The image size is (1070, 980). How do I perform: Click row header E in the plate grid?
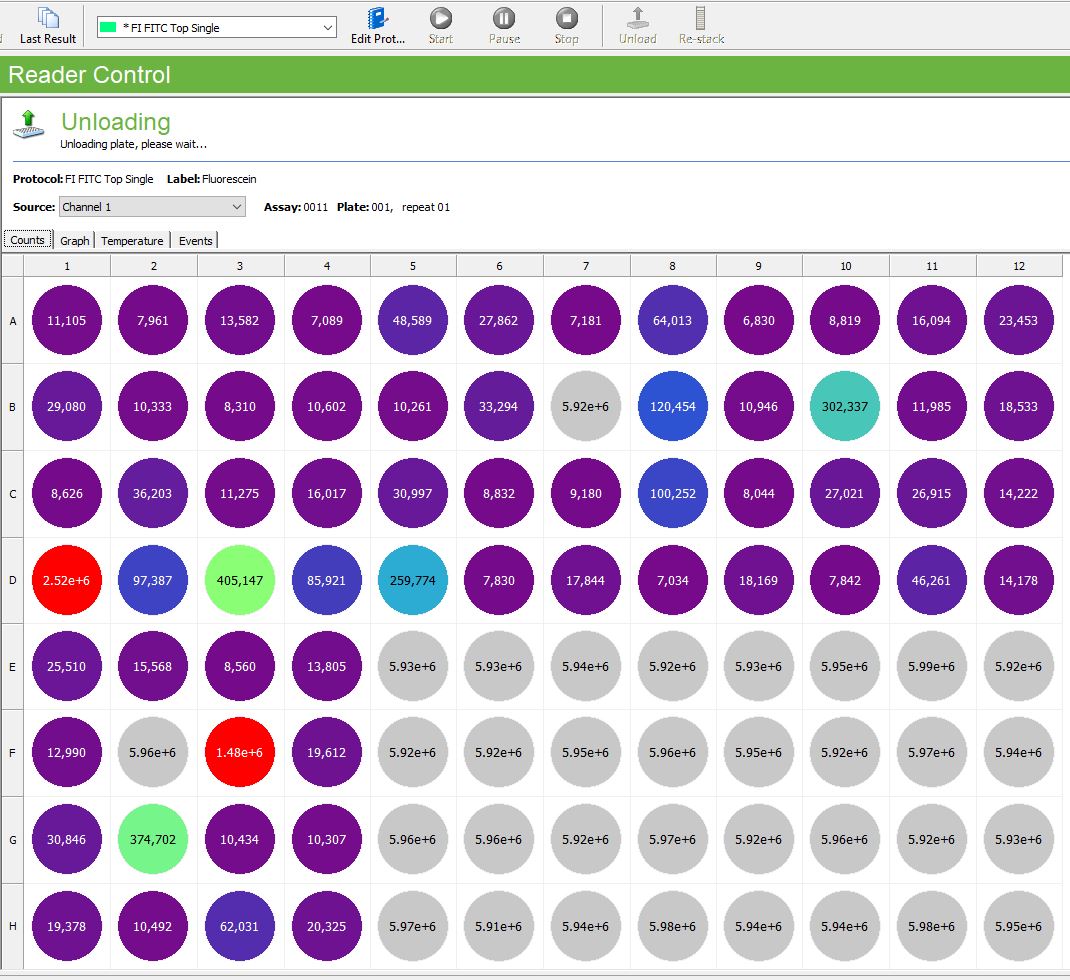13,666
